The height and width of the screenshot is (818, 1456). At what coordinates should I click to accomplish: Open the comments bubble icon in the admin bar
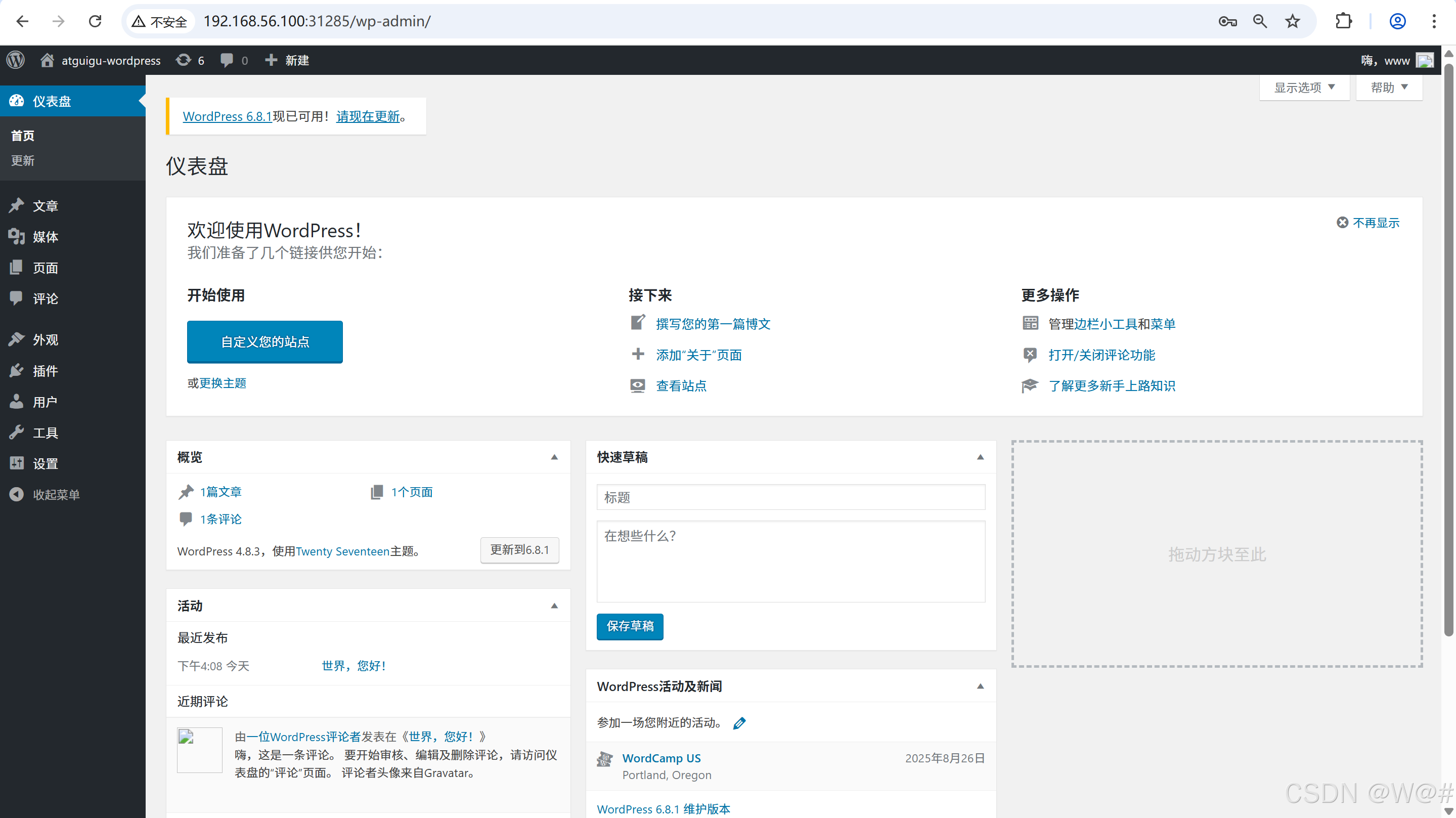pyautogui.click(x=227, y=60)
